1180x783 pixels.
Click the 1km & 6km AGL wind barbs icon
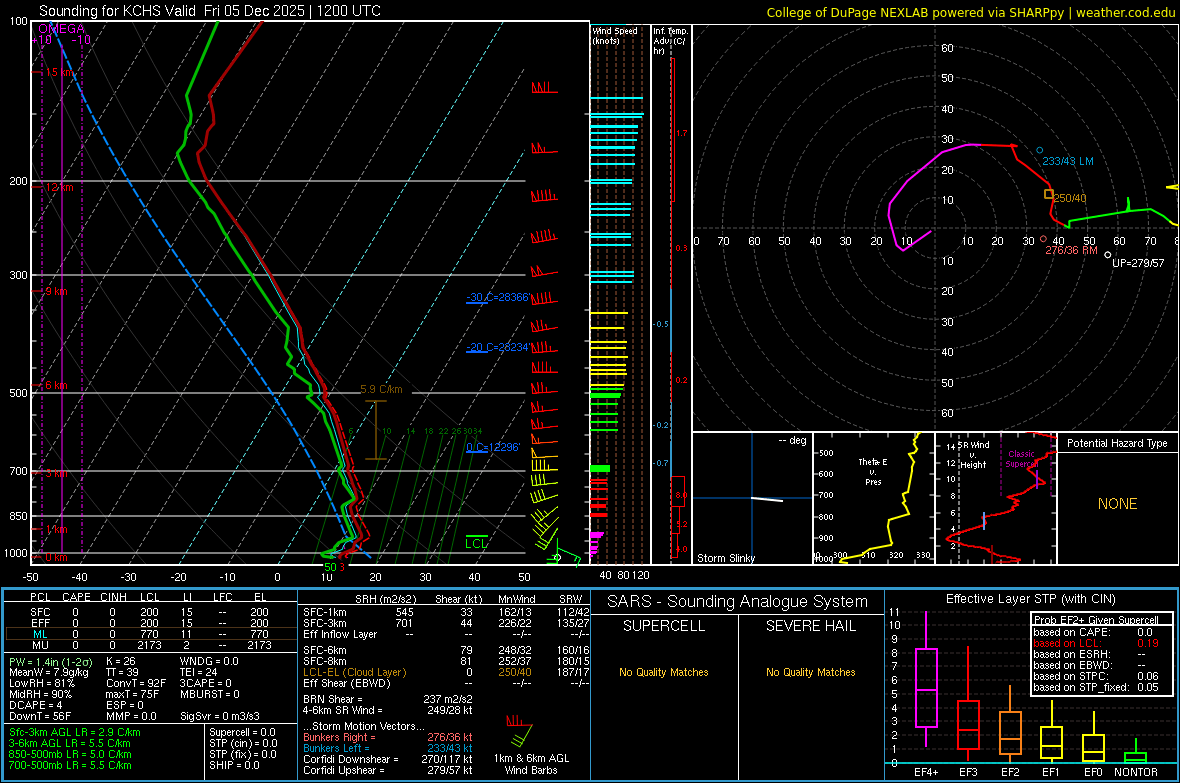pyautogui.click(x=519, y=730)
